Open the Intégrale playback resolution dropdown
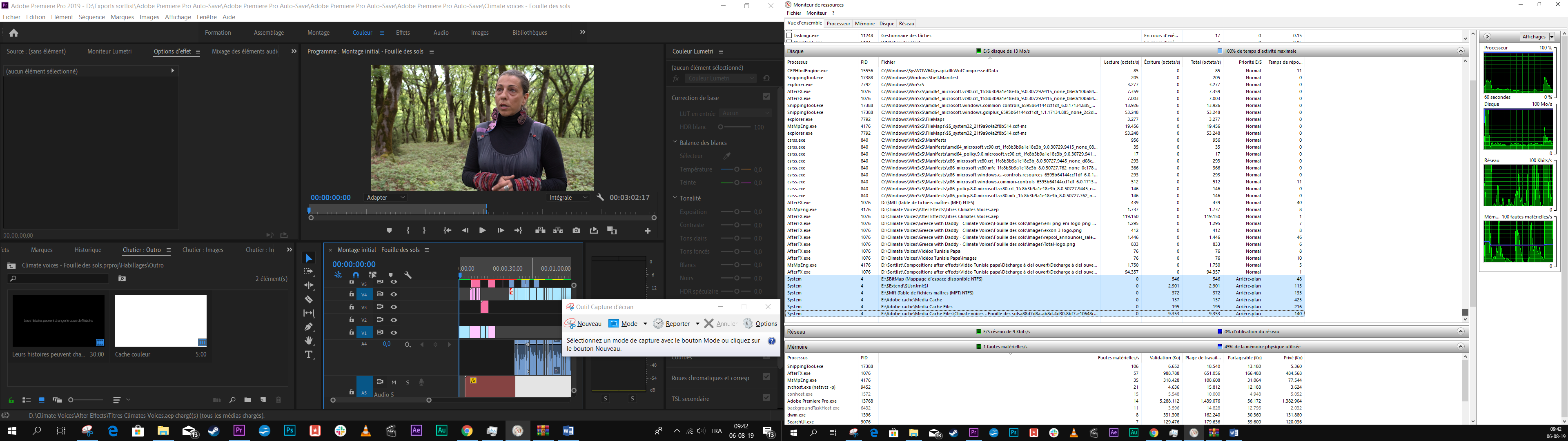Screen dimensions: 1568x441 pos(568,197)
